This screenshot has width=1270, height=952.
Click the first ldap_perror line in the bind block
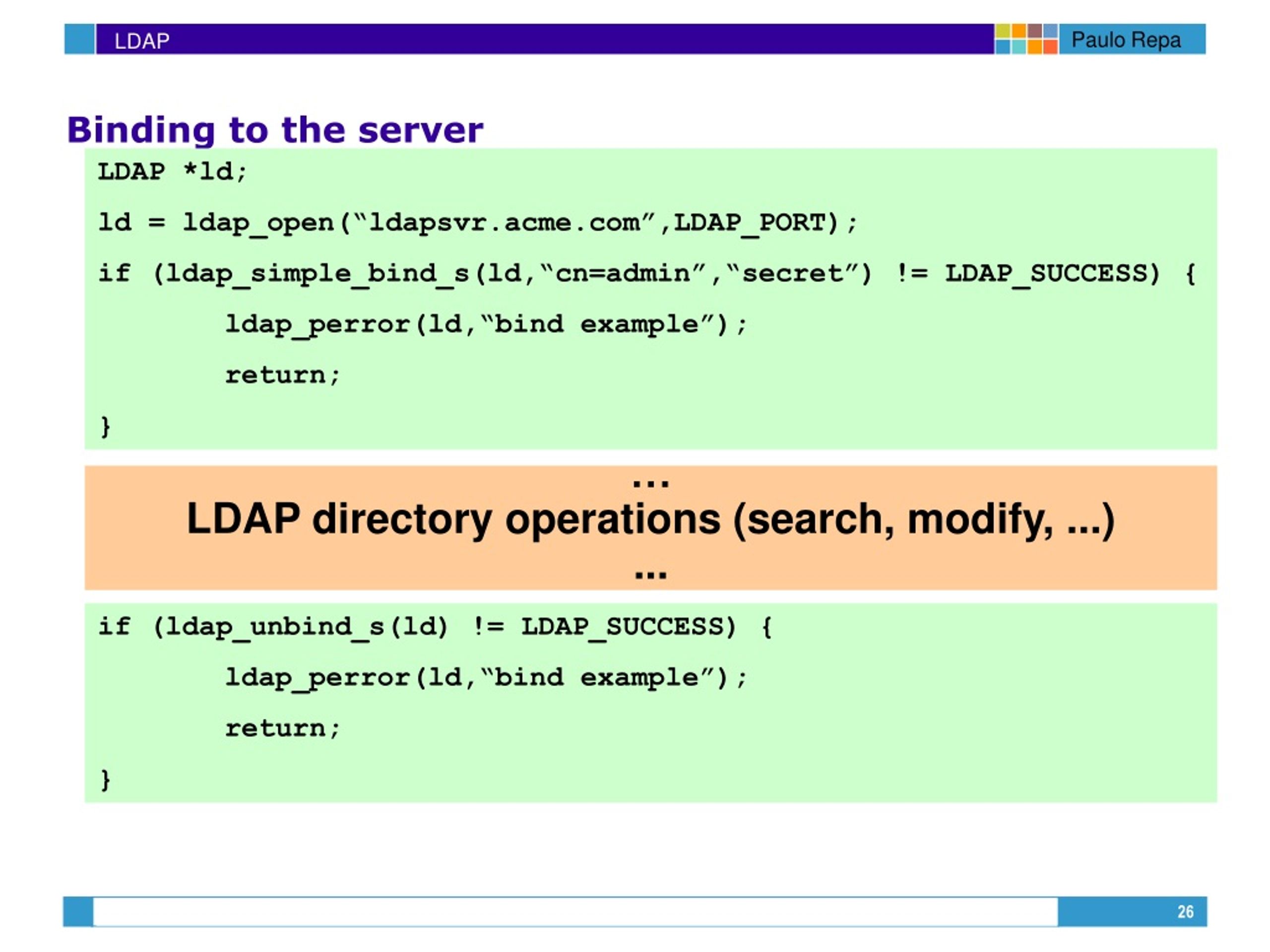(486, 325)
